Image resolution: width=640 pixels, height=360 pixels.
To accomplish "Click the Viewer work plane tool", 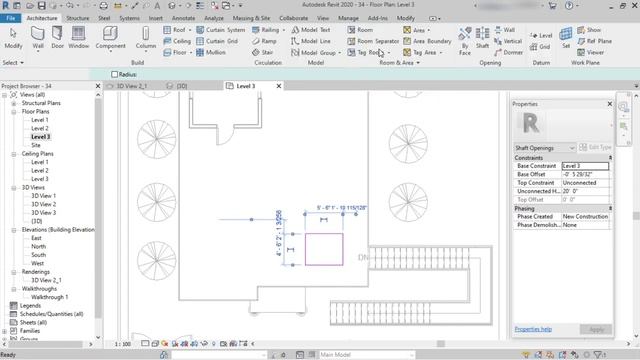I will tap(591, 52).
